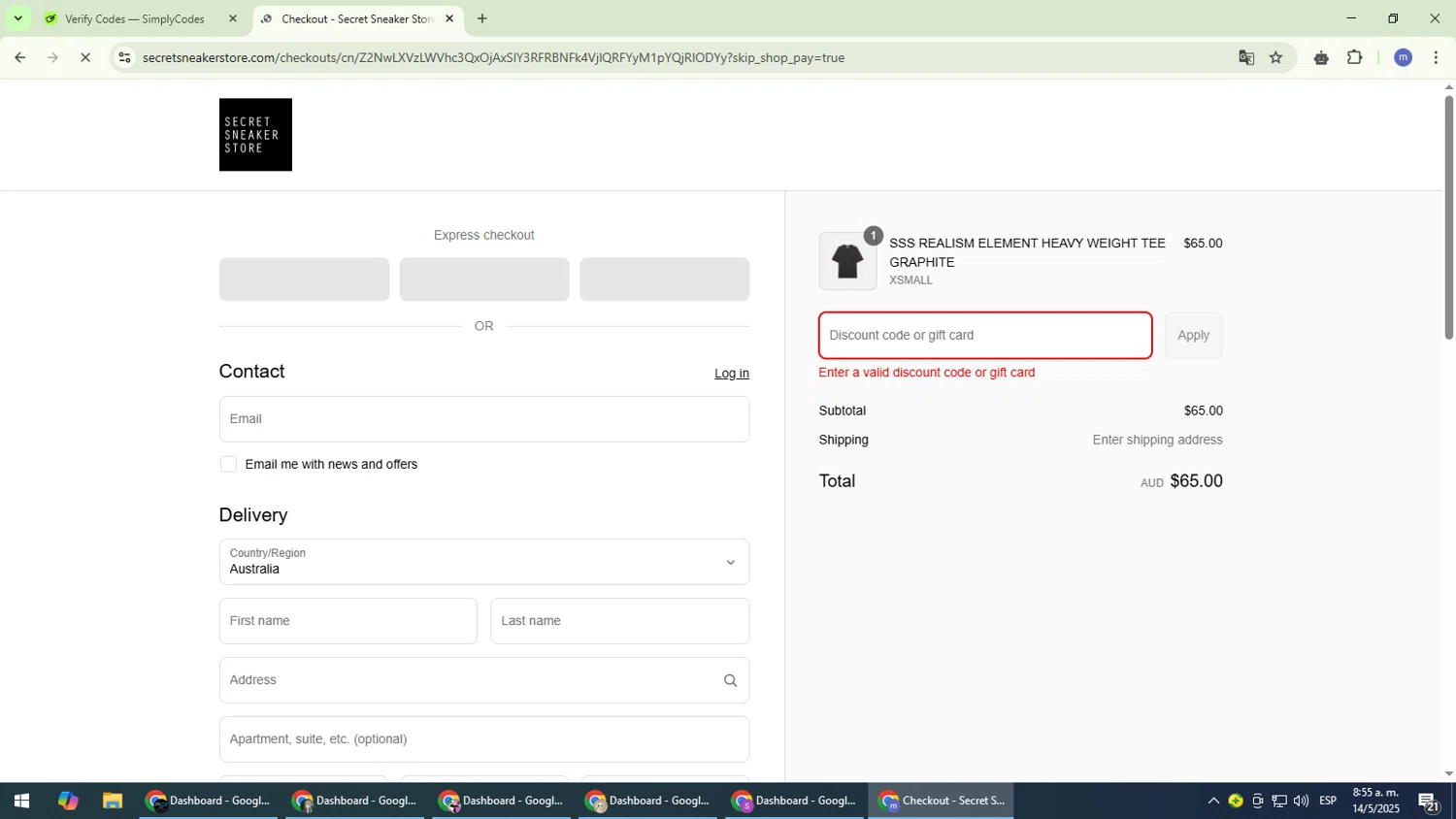Select the Checkout - Secret S... taskbar window
Screen dimensions: 1456x819
[942, 801]
